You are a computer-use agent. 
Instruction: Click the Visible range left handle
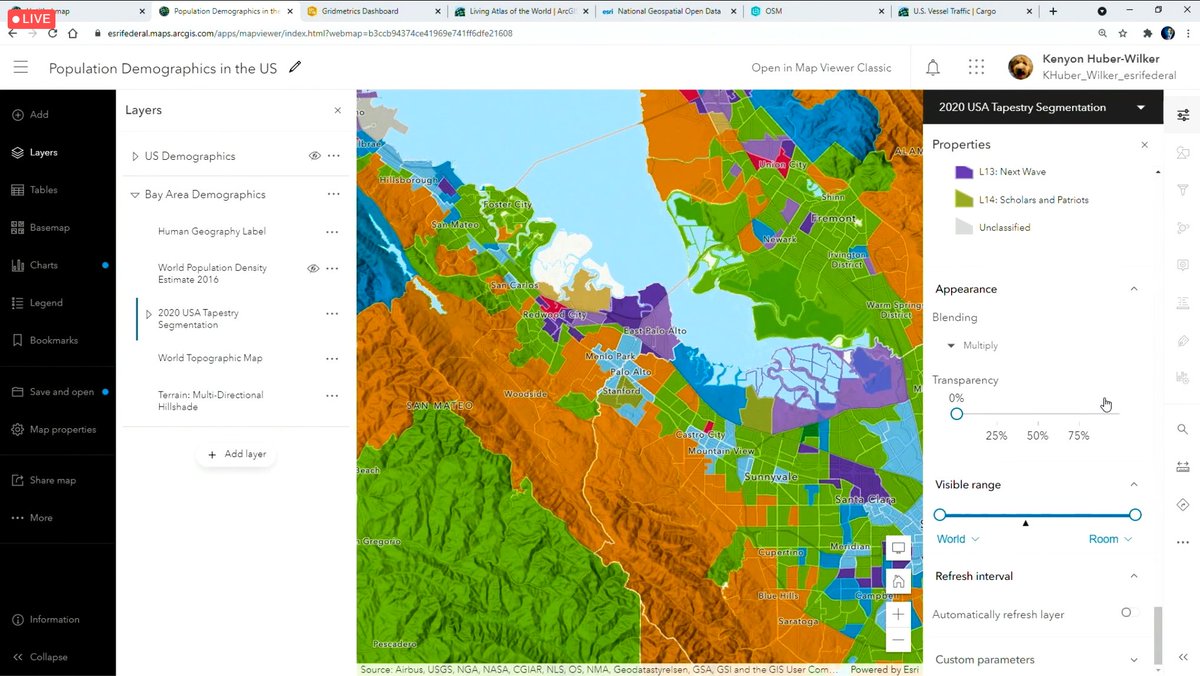click(939, 515)
